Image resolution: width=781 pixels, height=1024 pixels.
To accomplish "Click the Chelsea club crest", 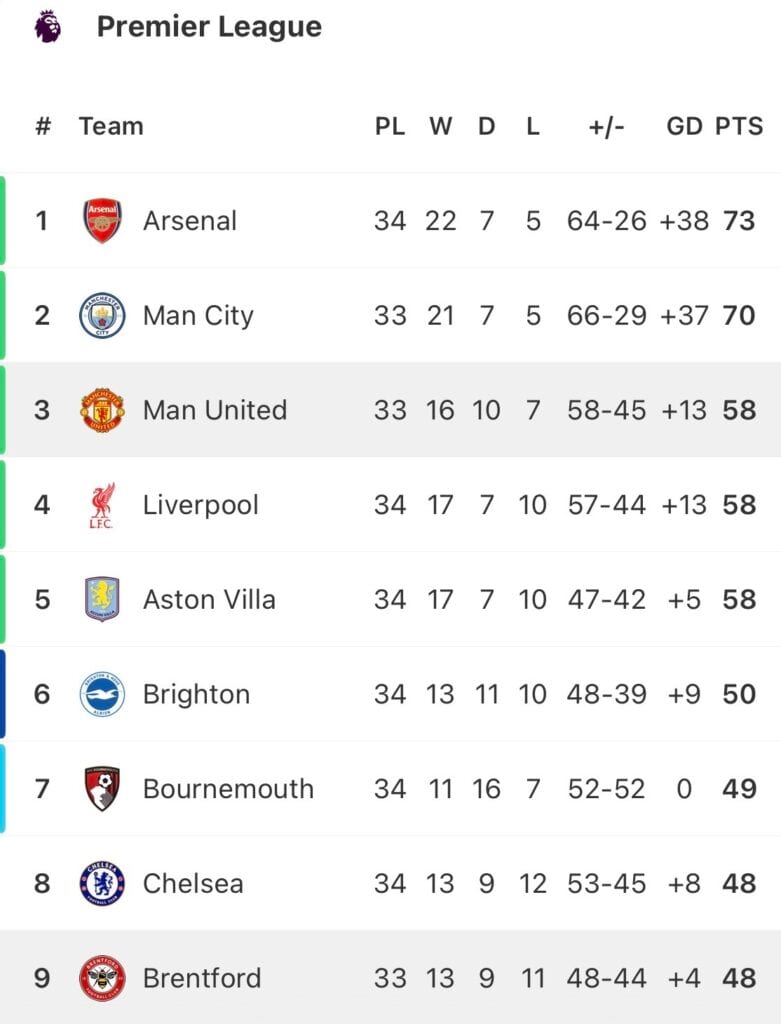I will pyautogui.click(x=102, y=884).
